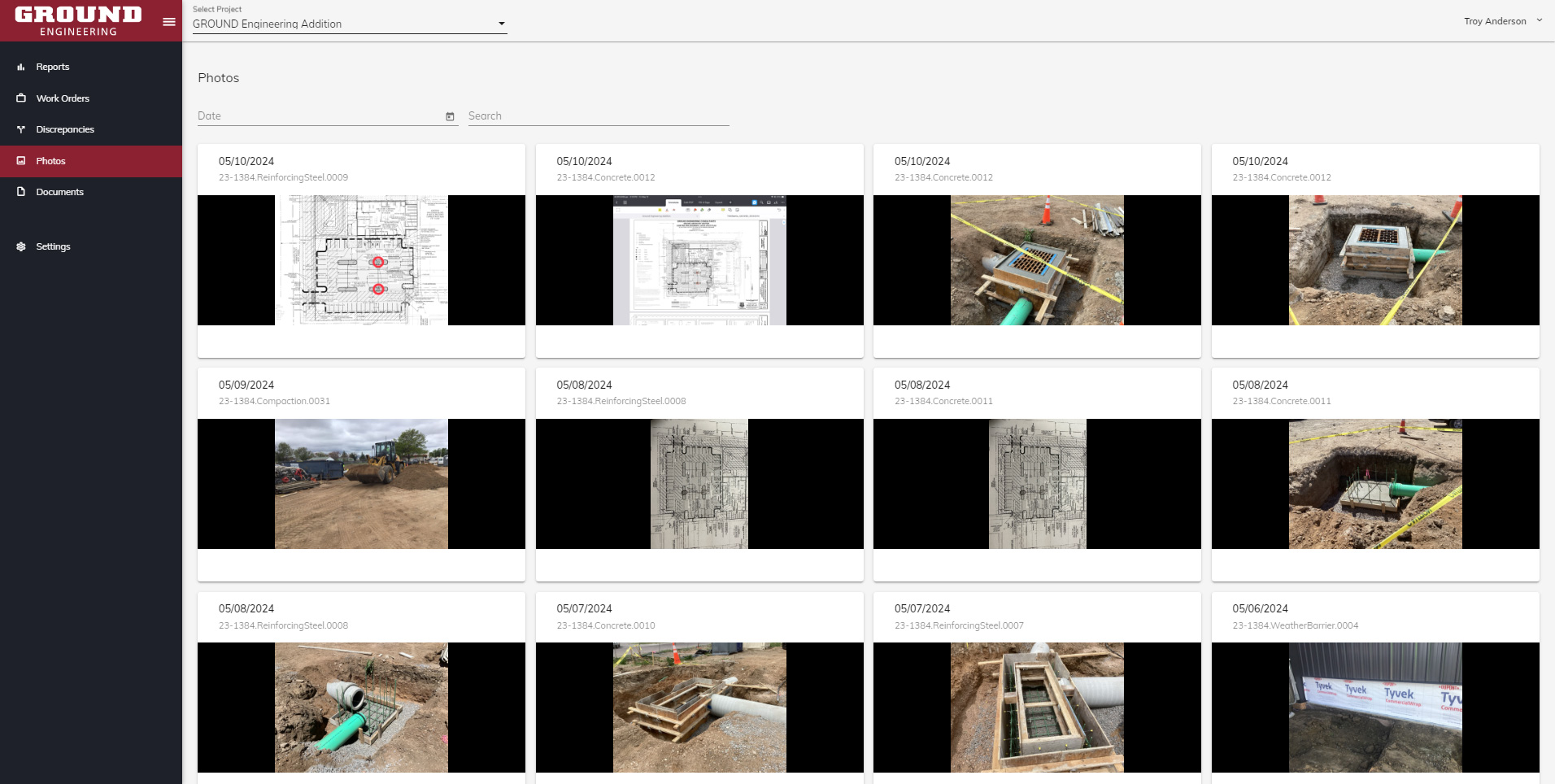Click the Discrepancies branch icon

pyautogui.click(x=21, y=130)
